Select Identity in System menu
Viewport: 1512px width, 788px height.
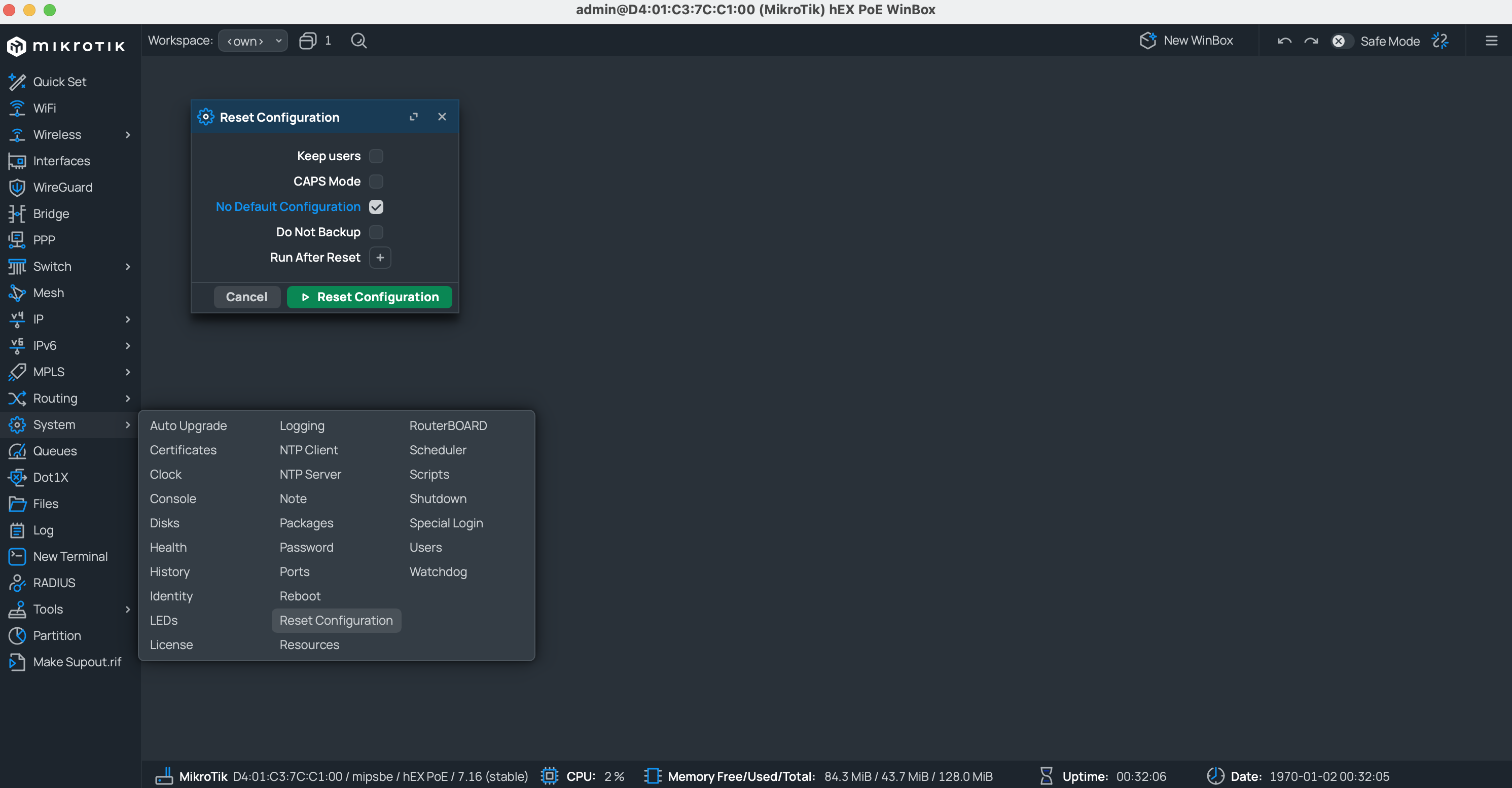171,596
